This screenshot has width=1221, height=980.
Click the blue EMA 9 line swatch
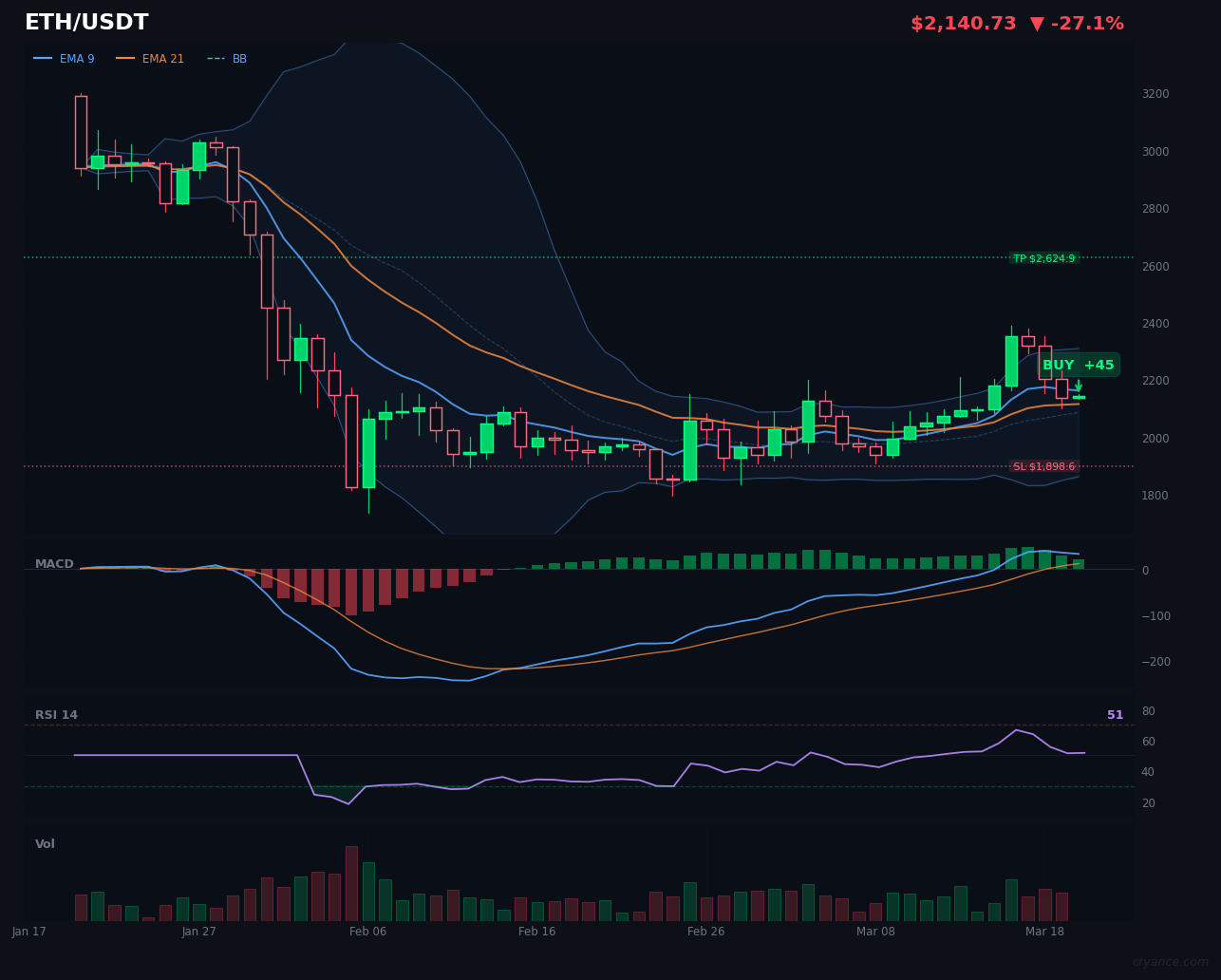[43, 58]
